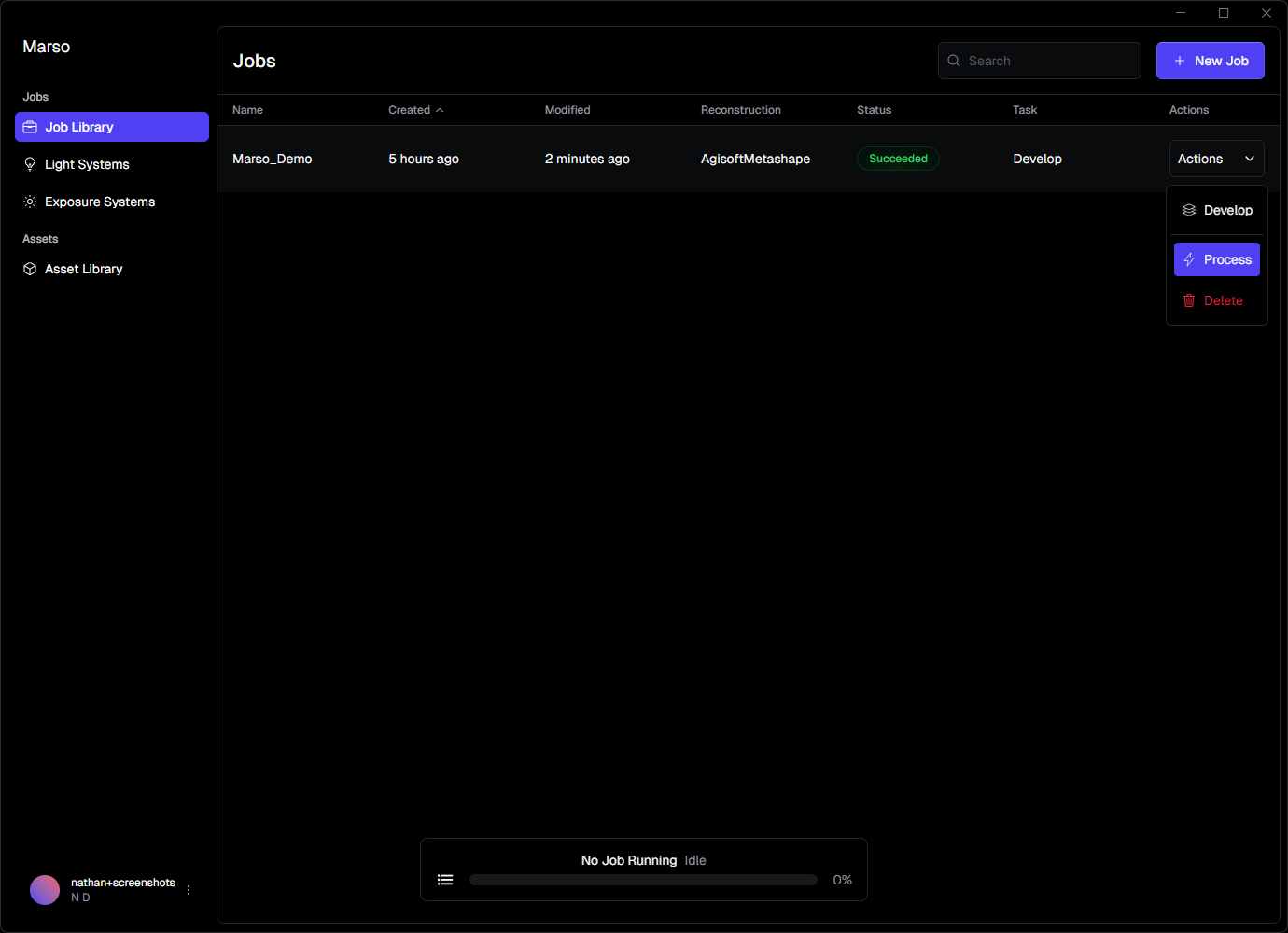Viewport: 1288px width, 933px height.
Task: Click the magnifier icon in Search
Action: tap(954, 61)
